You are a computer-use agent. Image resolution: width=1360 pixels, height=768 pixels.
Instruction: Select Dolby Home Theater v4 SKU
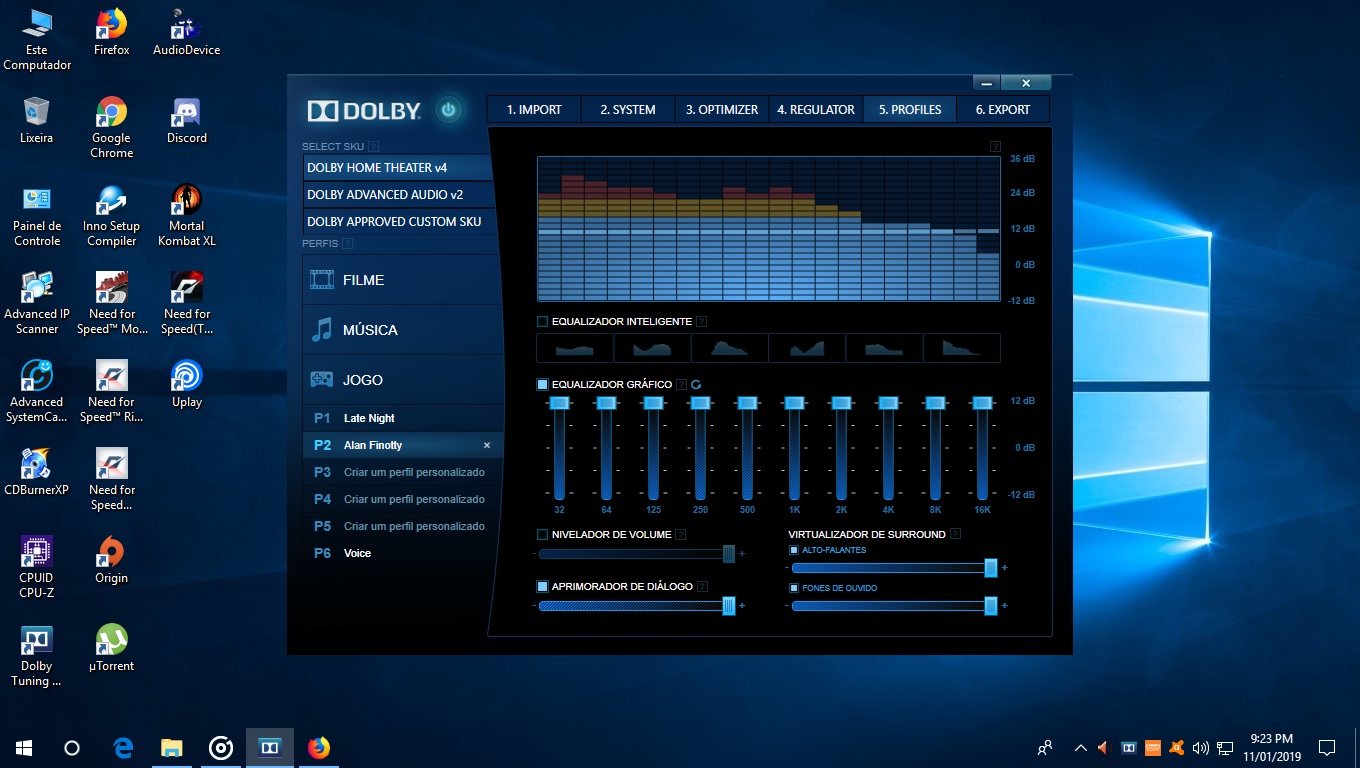398,168
